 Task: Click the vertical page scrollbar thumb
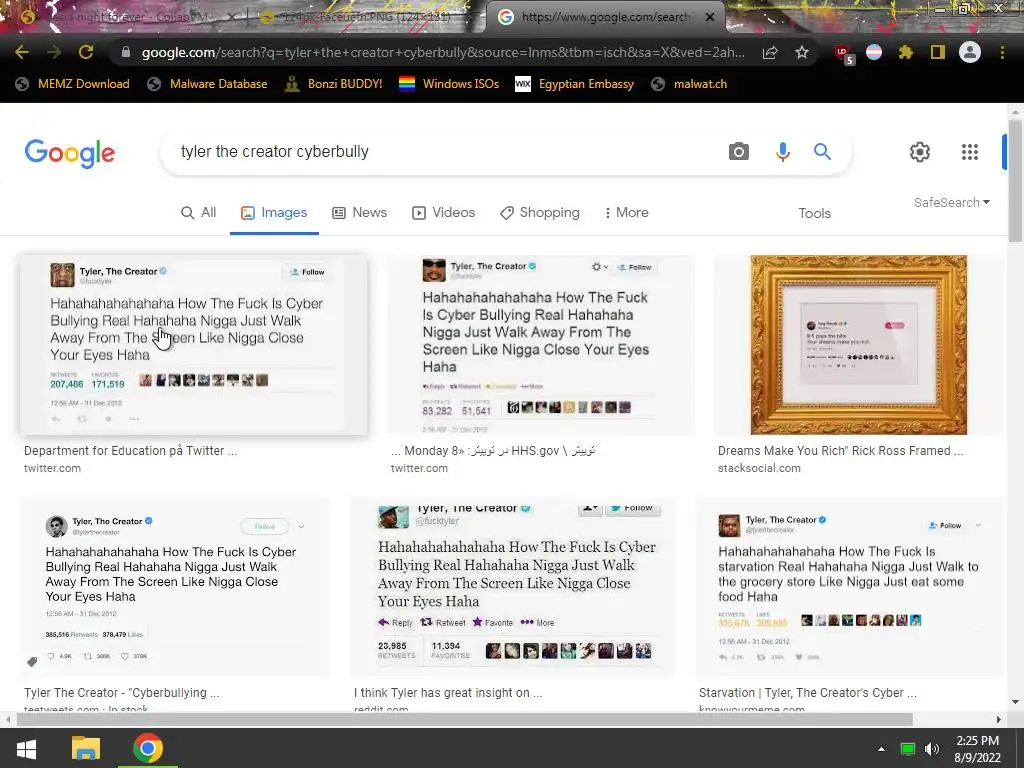(1015, 181)
